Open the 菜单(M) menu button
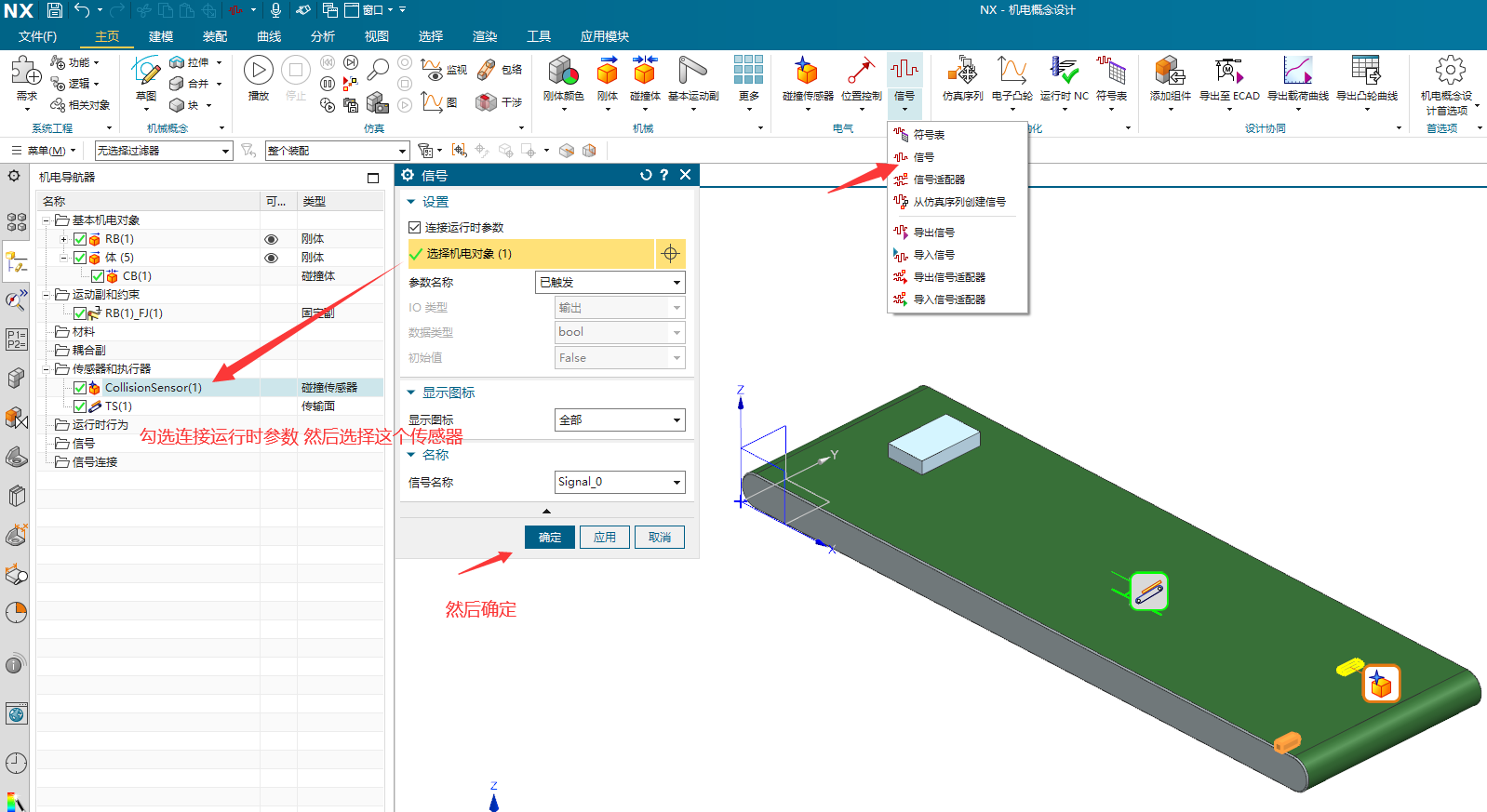The image size is (1487, 812). tap(44, 151)
